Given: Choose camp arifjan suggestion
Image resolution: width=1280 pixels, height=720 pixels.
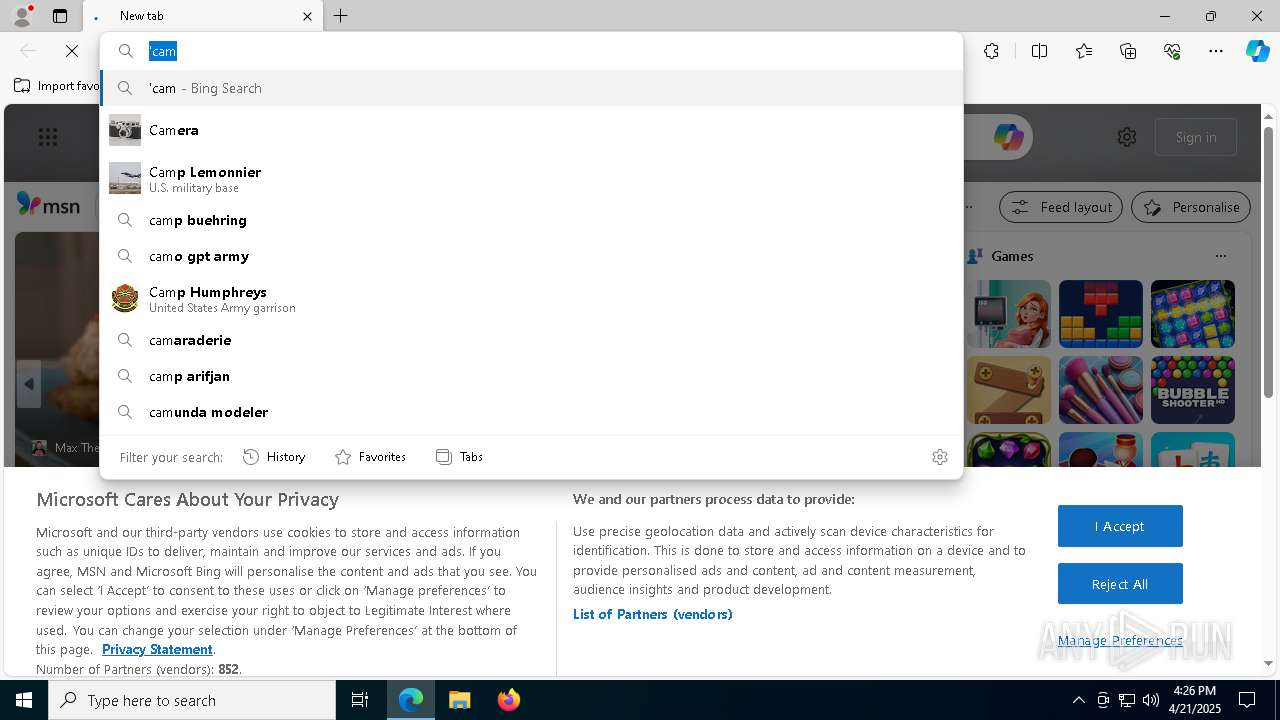Looking at the screenshot, I should click(531, 376).
